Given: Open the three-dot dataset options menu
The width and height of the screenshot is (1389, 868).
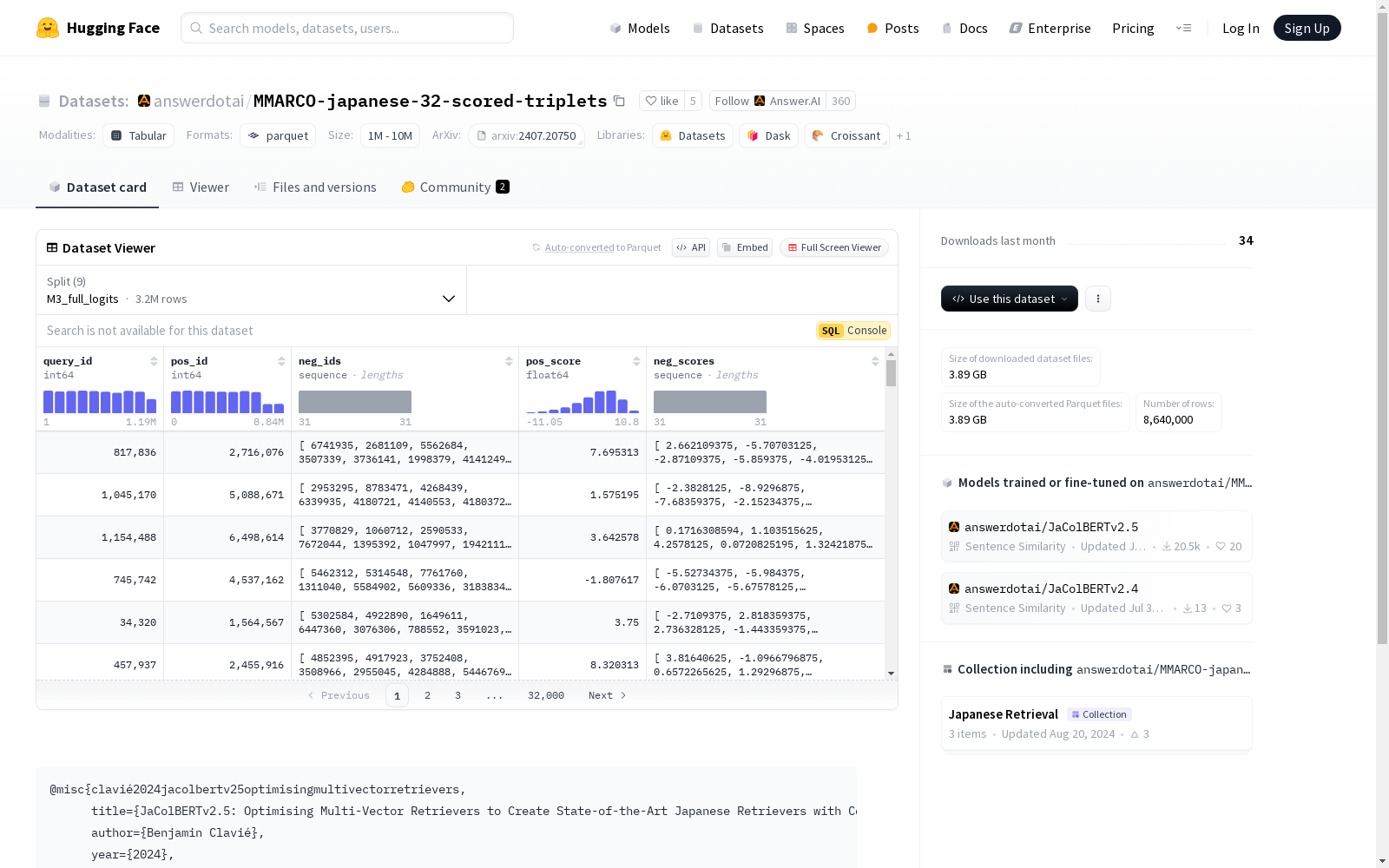Looking at the screenshot, I should (1098, 299).
